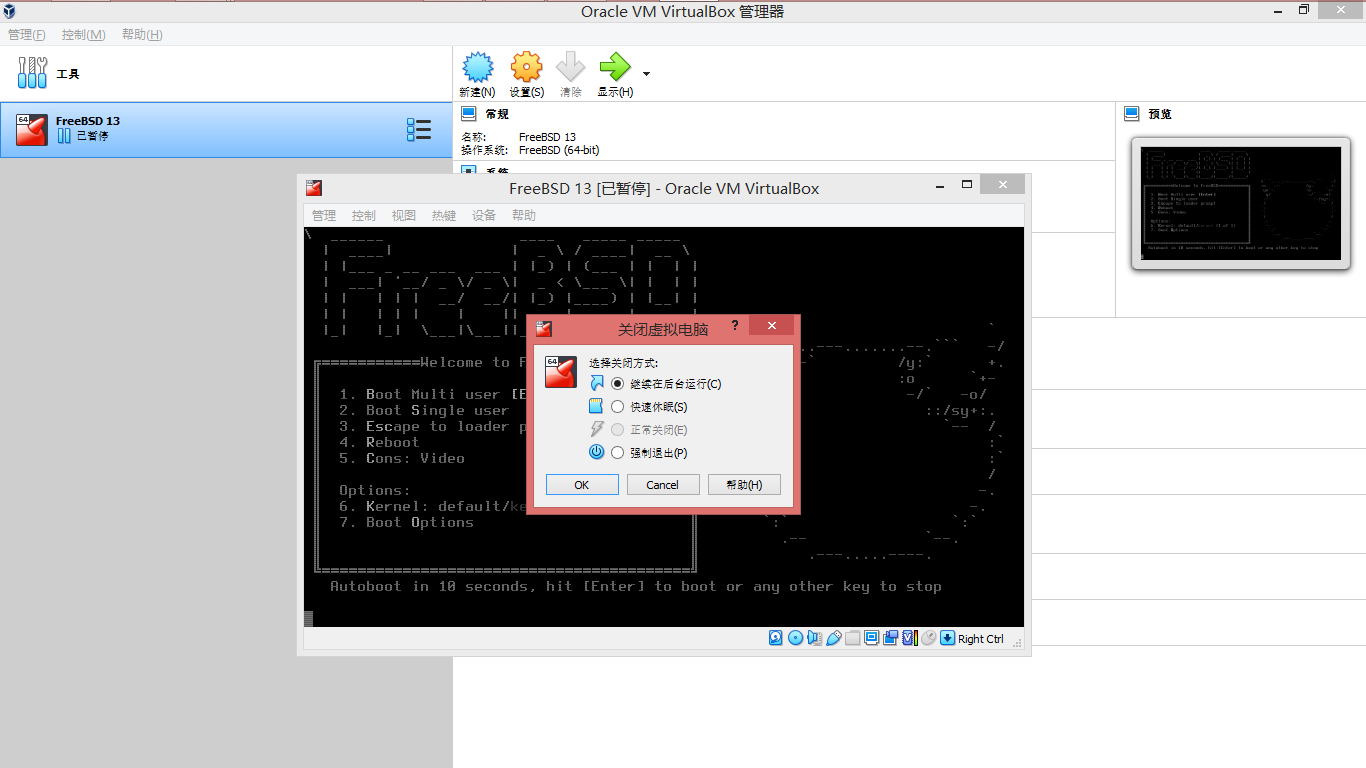1366x768 pixels.
Task: Click the New (新建) VM toolbar icon
Action: (478, 67)
